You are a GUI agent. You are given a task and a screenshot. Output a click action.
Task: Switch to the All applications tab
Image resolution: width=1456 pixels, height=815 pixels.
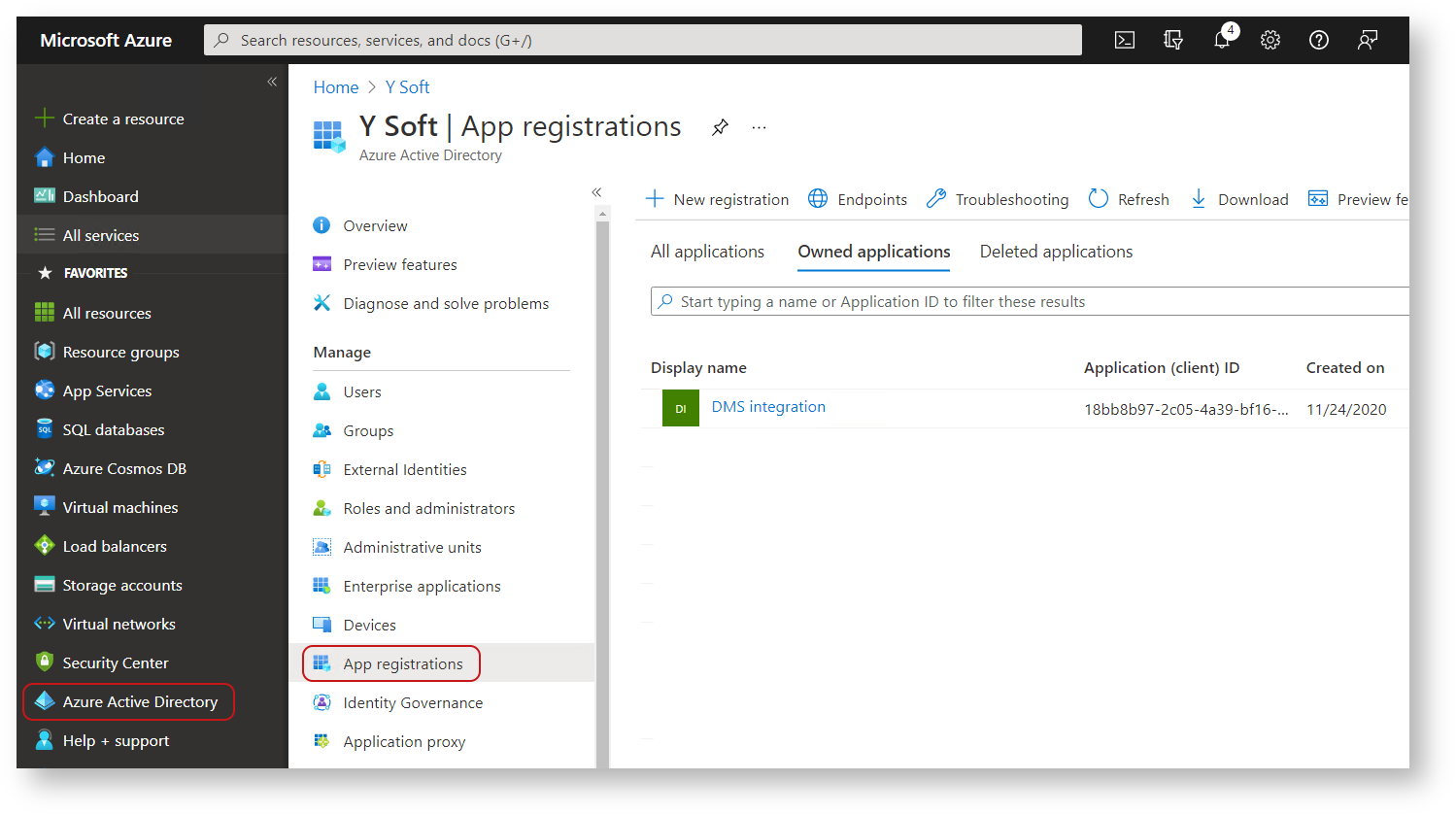(x=707, y=252)
